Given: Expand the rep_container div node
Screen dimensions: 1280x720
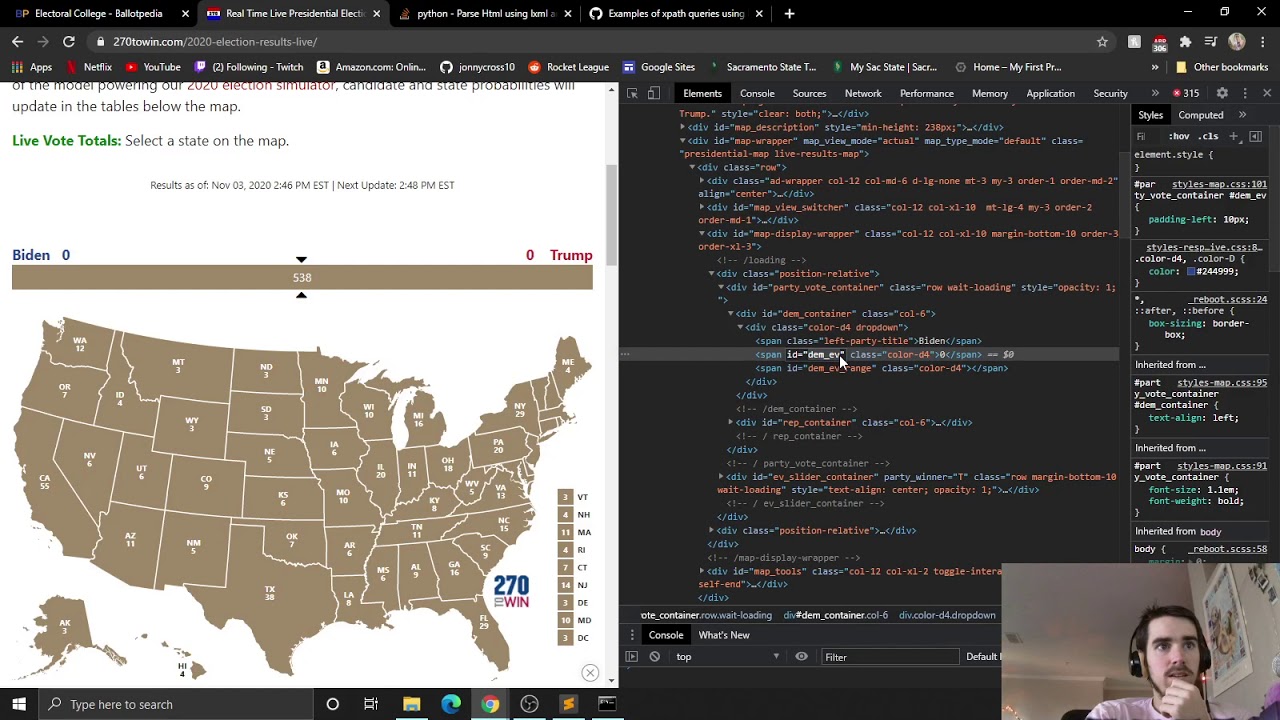Looking at the screenshot, I should [x=730, y=423].
